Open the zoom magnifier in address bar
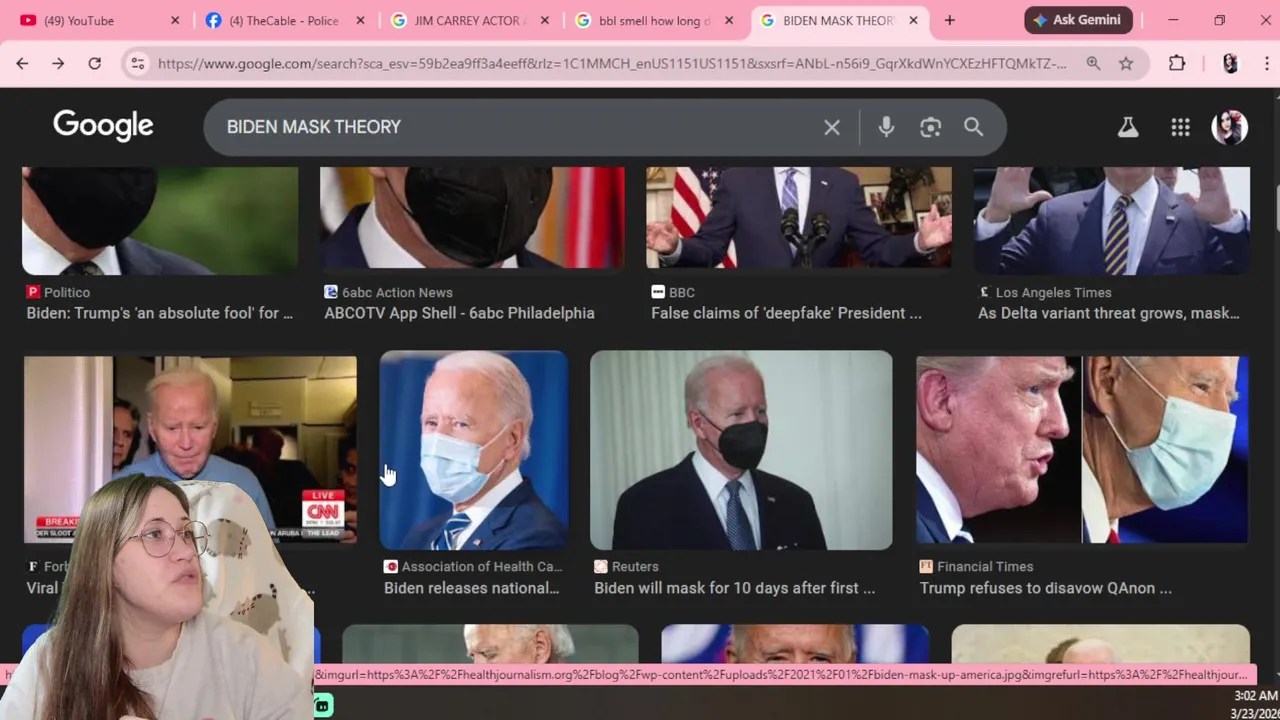The image size is (1280, 720). point(1093,63)
